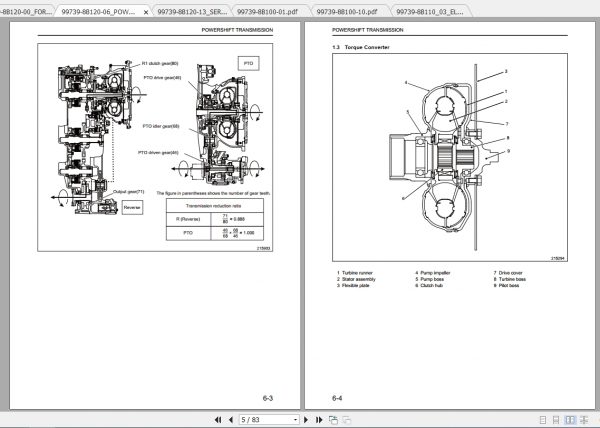Image resolution: width=600 pixels, height=428 pixels.
Task: Click the right page POWERSHIFT TRANSMISSION header
Action: tap(368, 30)
